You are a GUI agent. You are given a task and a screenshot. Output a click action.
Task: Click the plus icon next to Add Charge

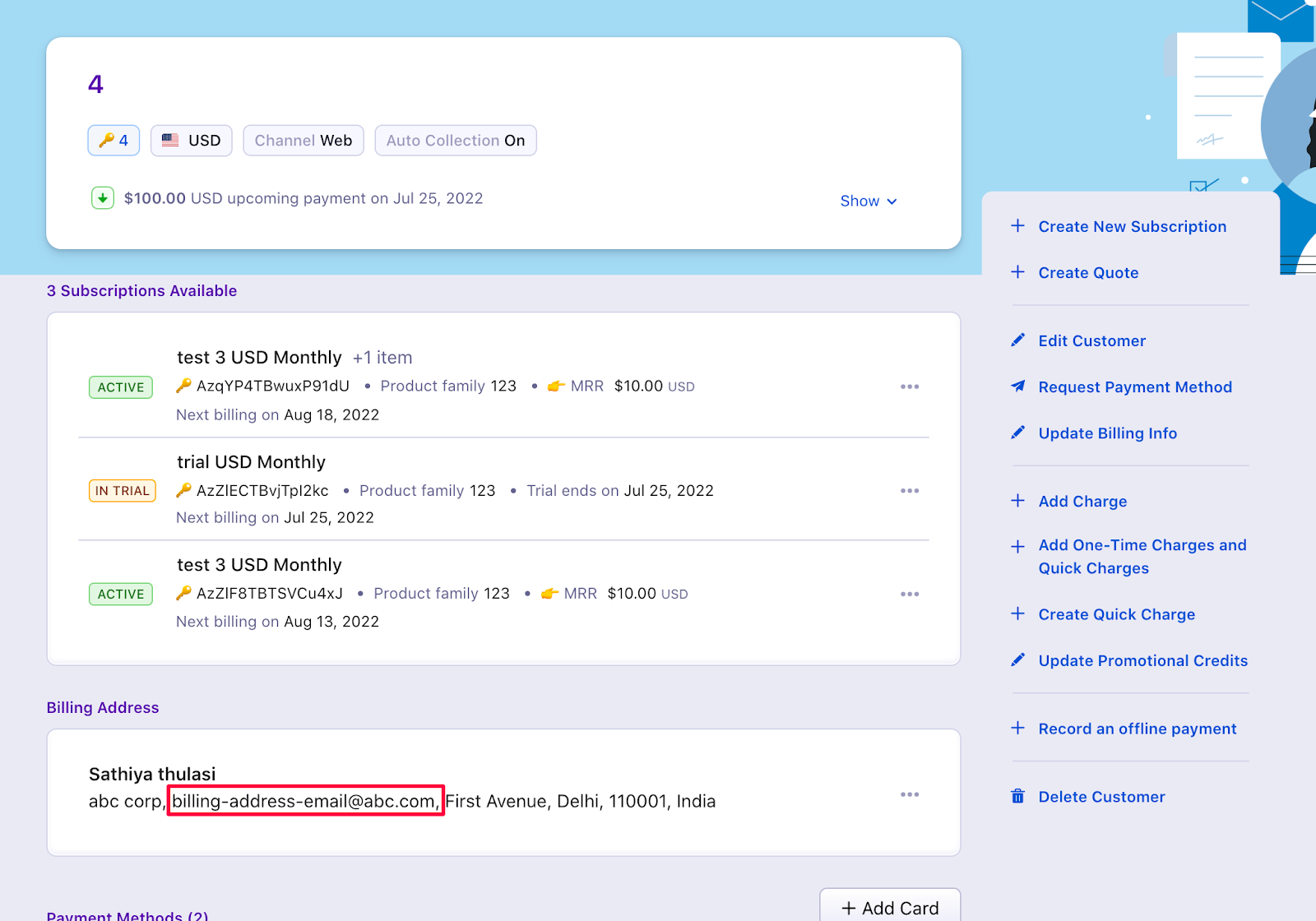point(1017,500)
